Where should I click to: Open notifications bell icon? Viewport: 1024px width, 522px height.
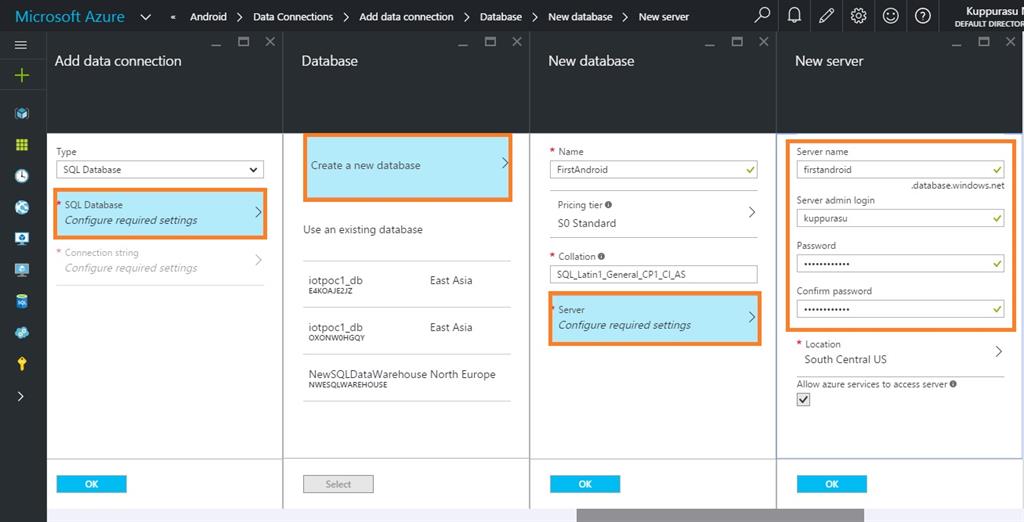[794, 16]
